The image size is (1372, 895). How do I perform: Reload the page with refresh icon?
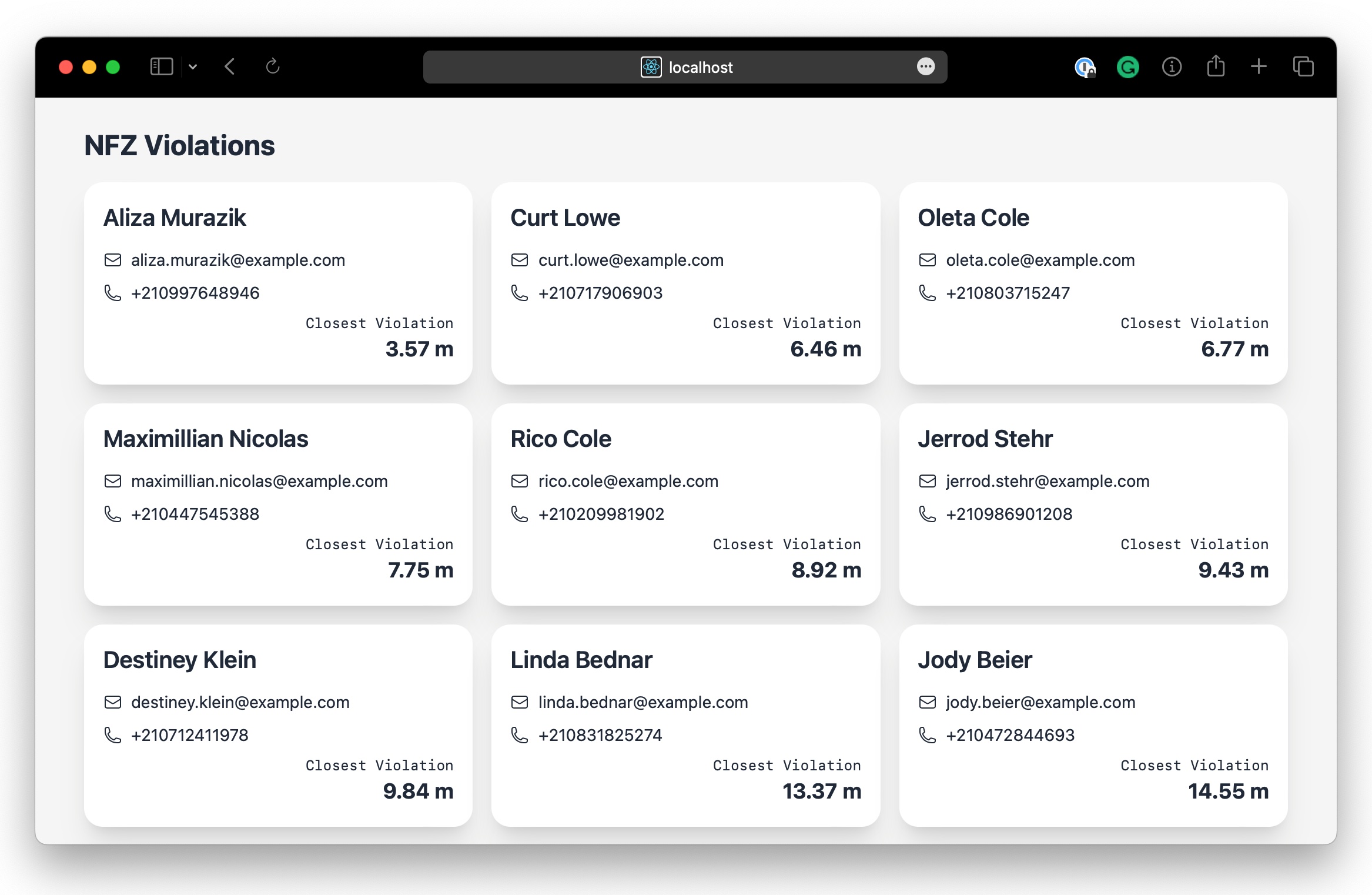(272, 66)
